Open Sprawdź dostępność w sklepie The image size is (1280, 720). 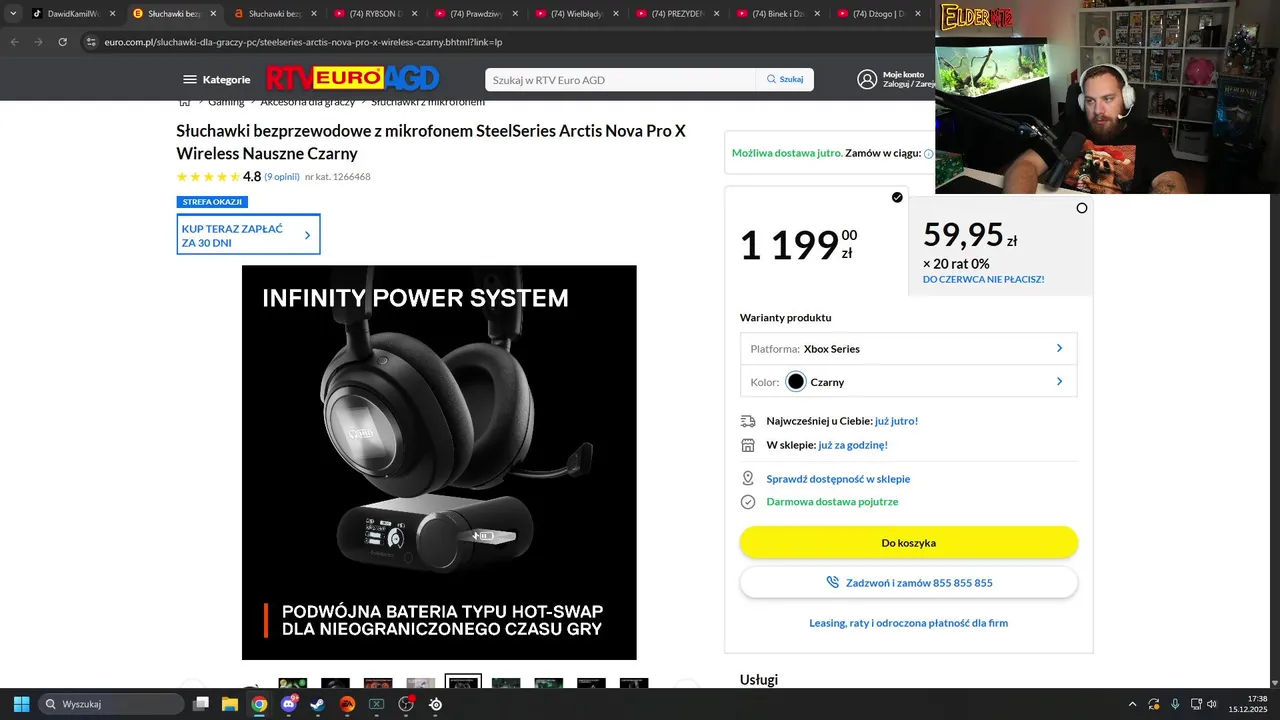click(838, 479)
